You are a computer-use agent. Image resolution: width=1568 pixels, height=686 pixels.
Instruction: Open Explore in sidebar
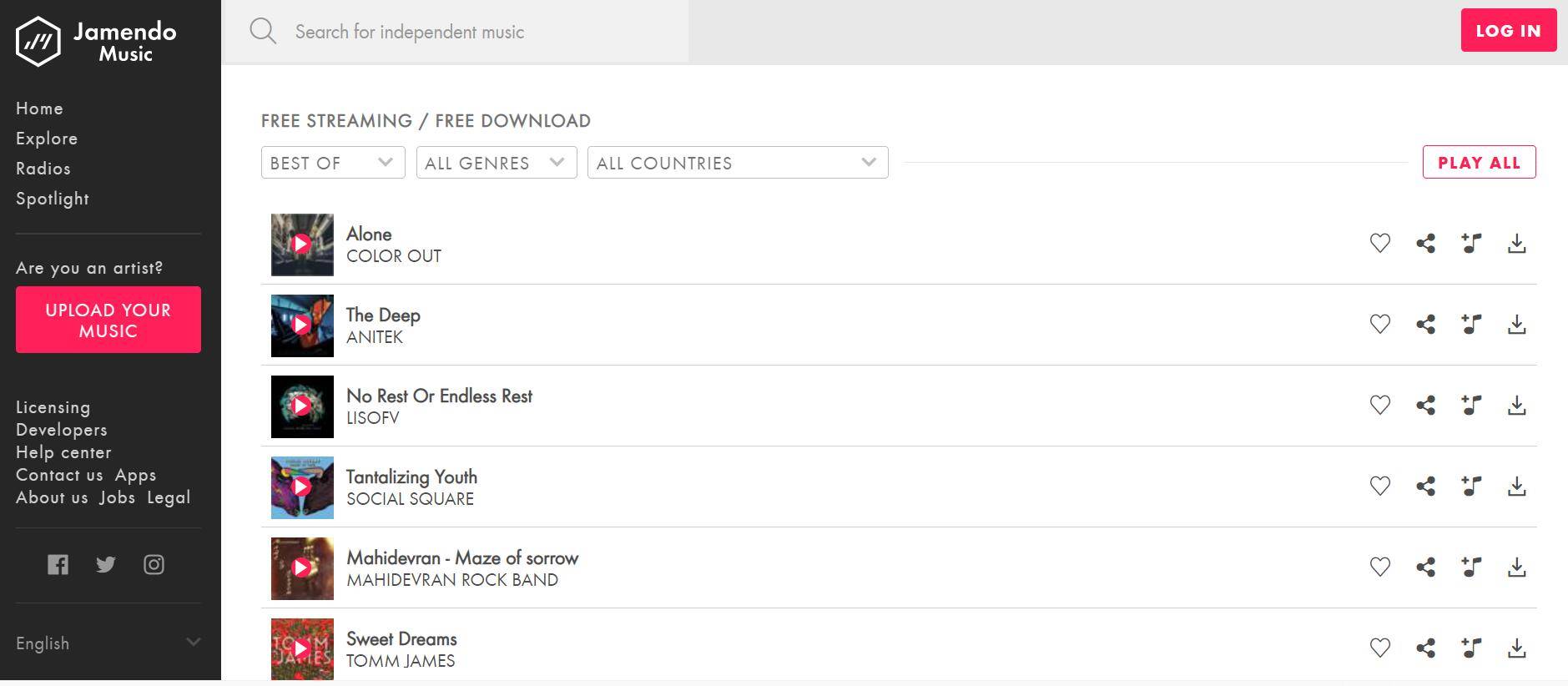(47, 139)
